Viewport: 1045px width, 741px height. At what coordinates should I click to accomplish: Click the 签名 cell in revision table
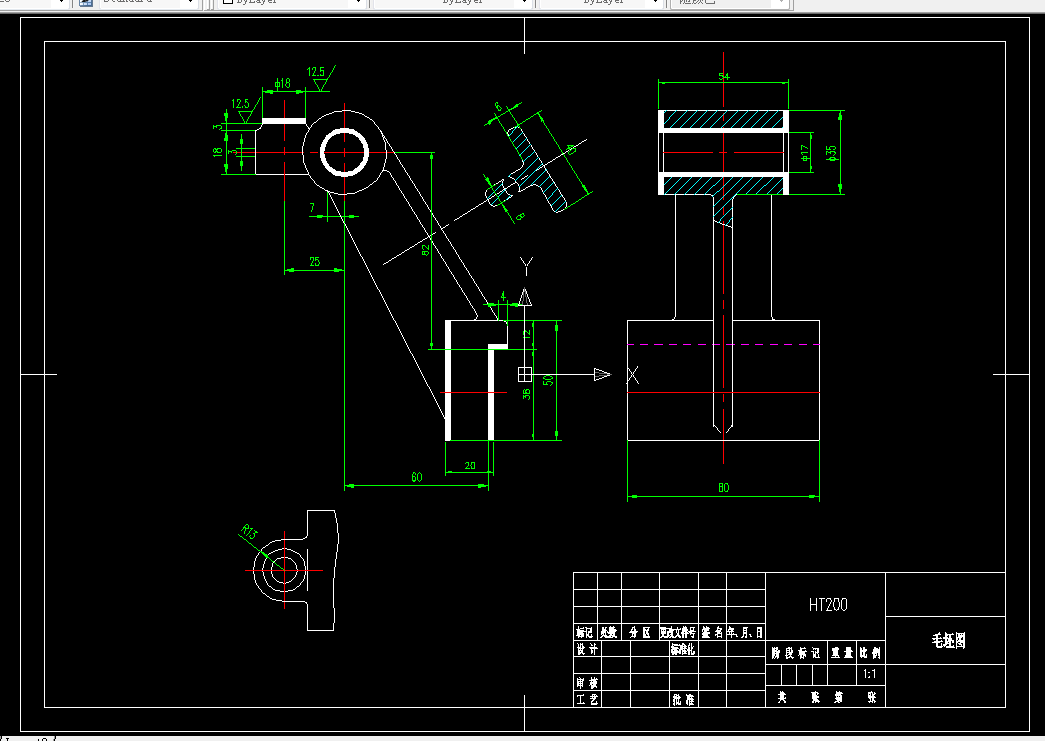[712, 632]
